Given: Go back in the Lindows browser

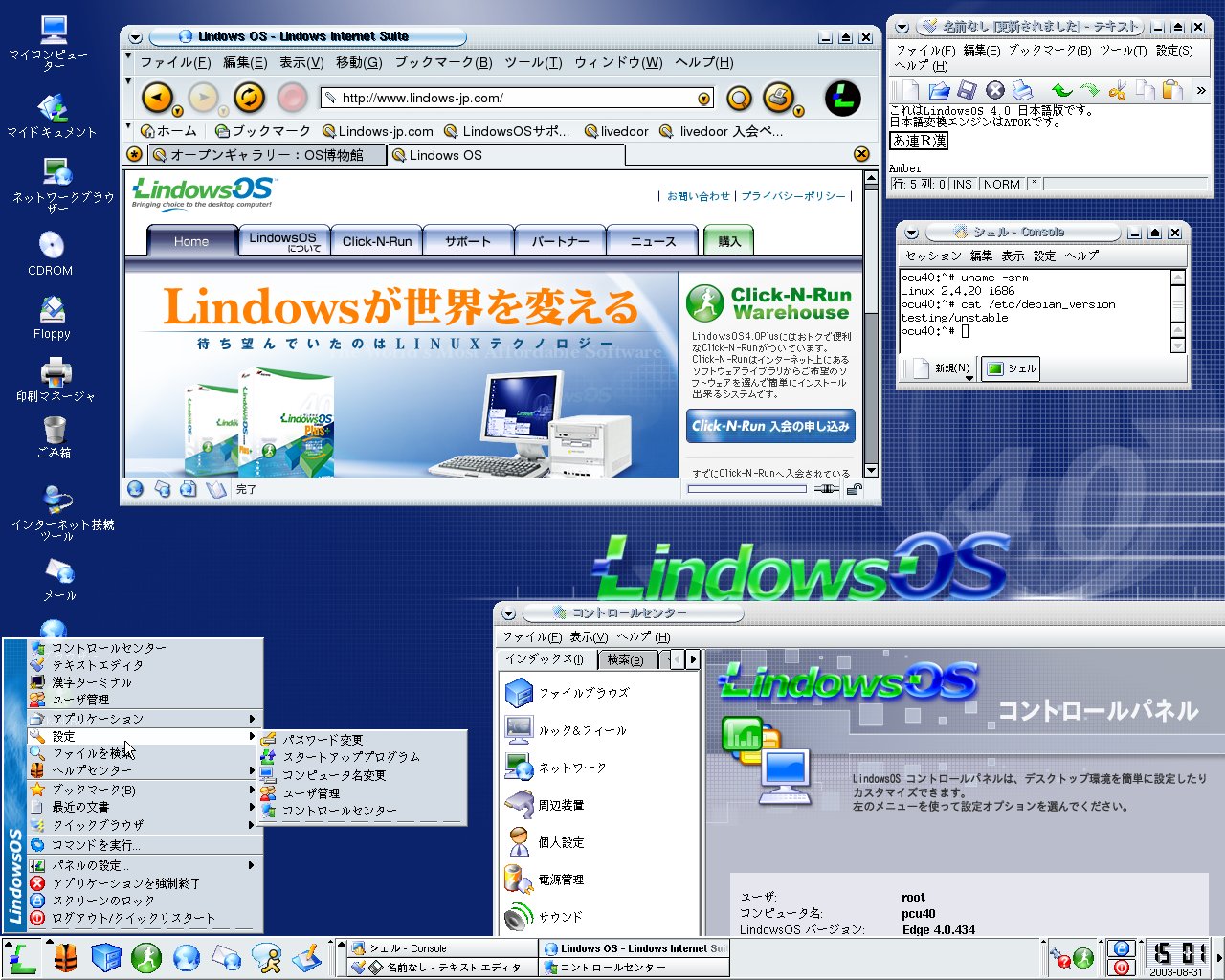Looking at the screenshot, I should (156, 98).
